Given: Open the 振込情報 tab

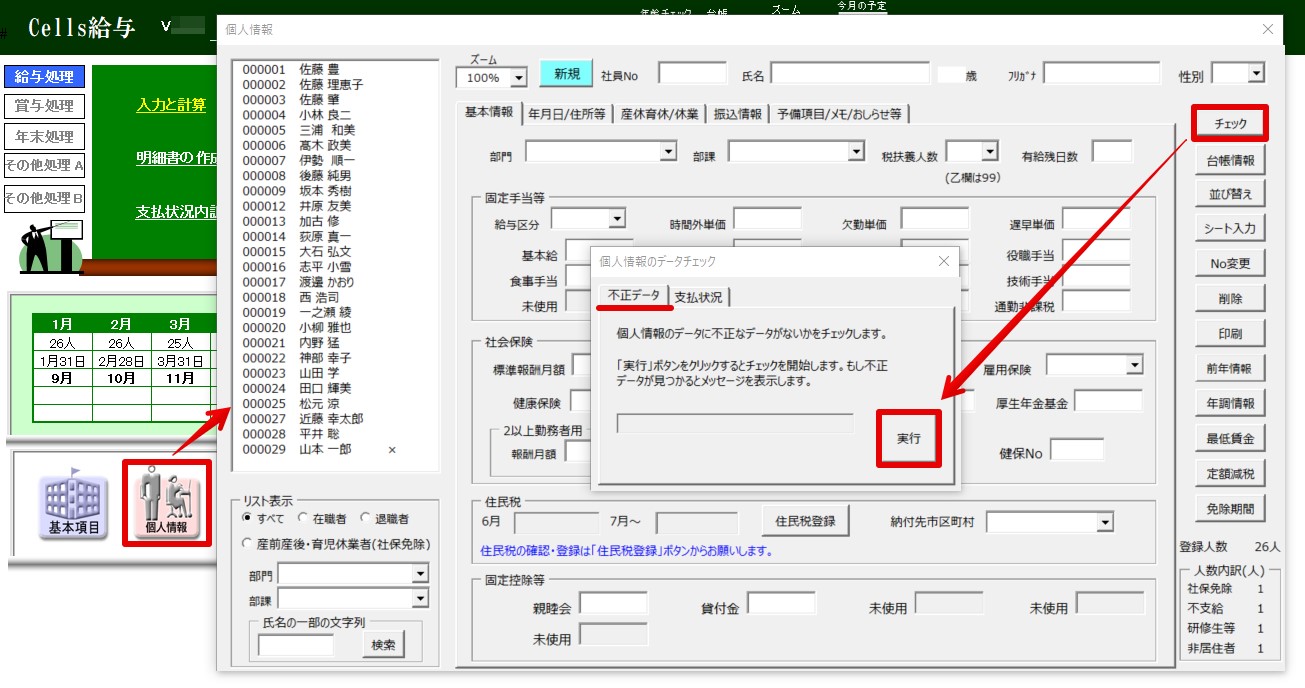Looking at the screenshot, I should [x=738, y=114].
